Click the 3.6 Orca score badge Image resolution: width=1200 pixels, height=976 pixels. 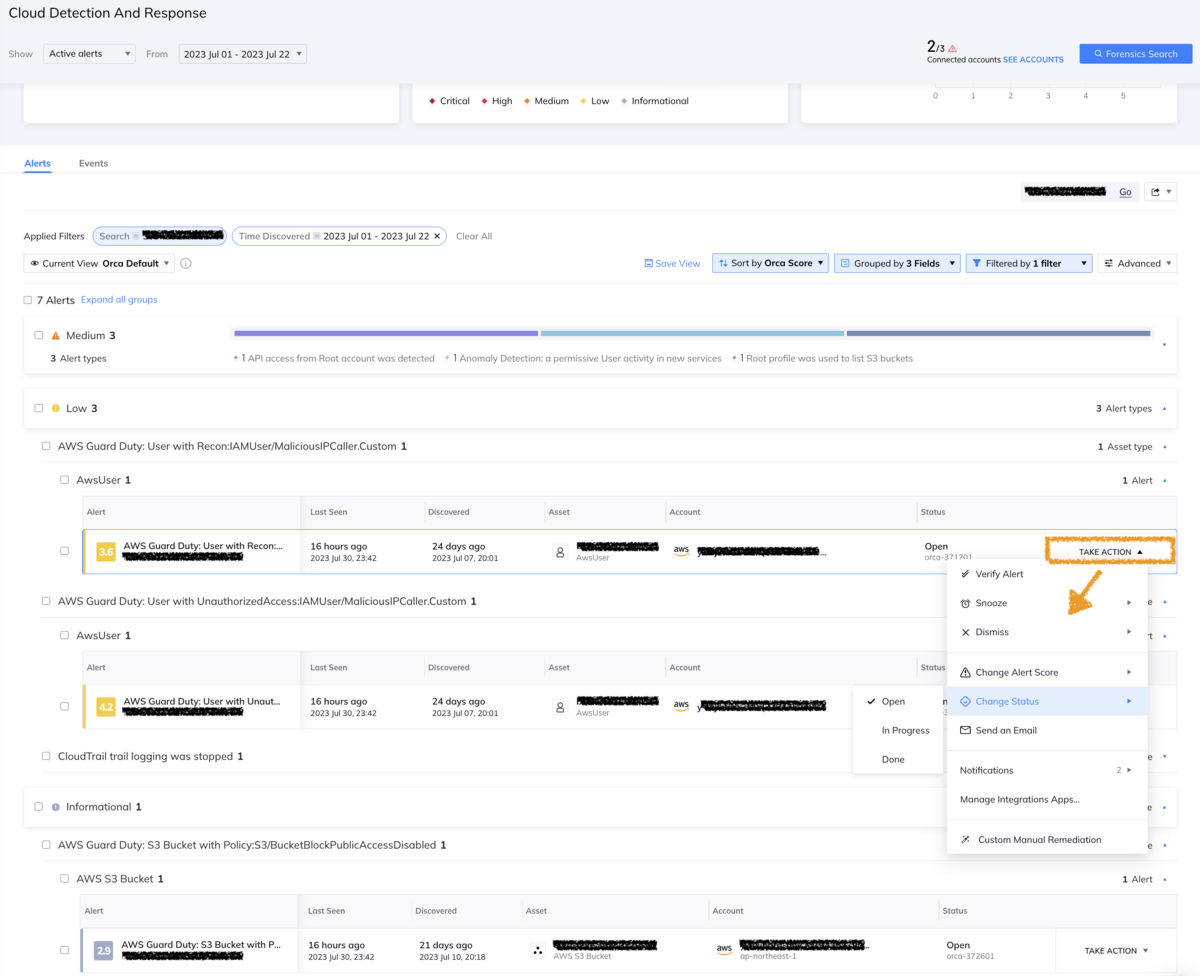tap(106, 551)
